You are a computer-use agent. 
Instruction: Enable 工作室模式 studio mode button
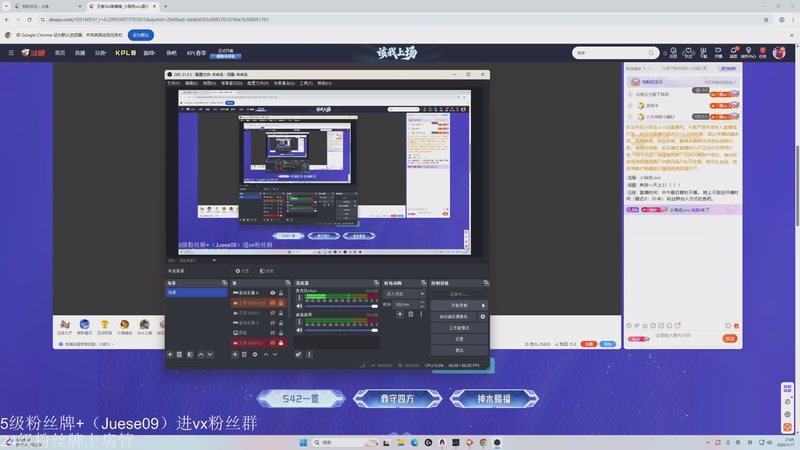point(459,328)
